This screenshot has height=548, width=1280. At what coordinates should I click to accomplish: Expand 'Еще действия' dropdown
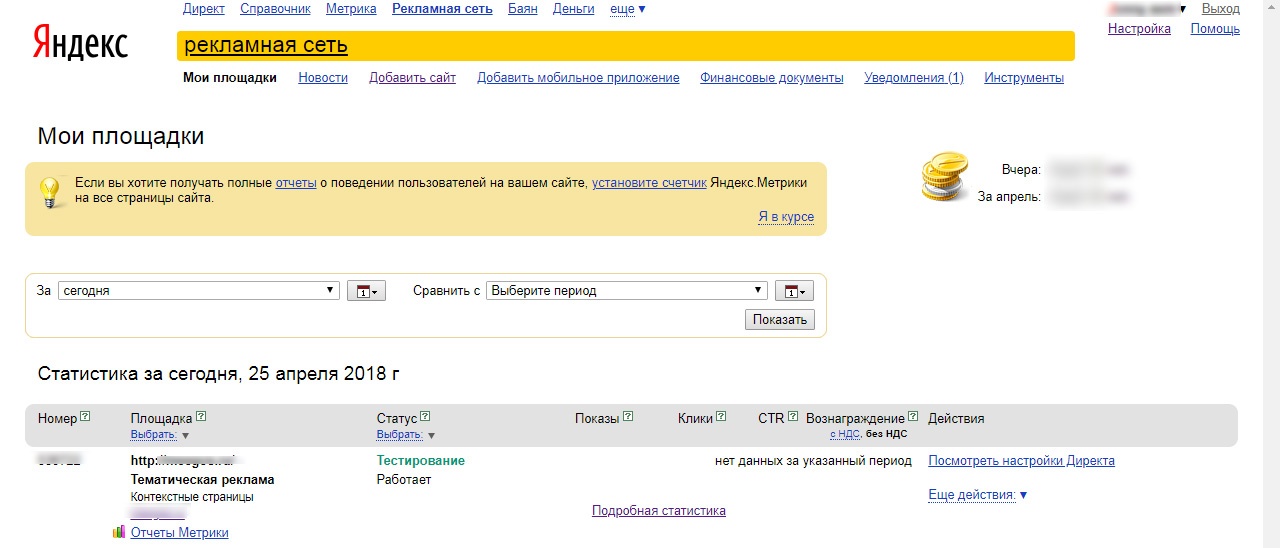tap(978, 495)
